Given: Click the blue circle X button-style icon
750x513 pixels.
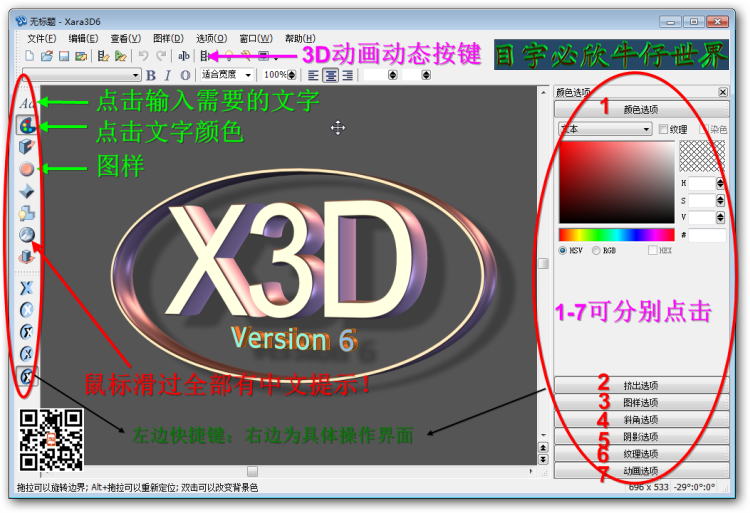Looking at the screenshot, I should [26, 310].
